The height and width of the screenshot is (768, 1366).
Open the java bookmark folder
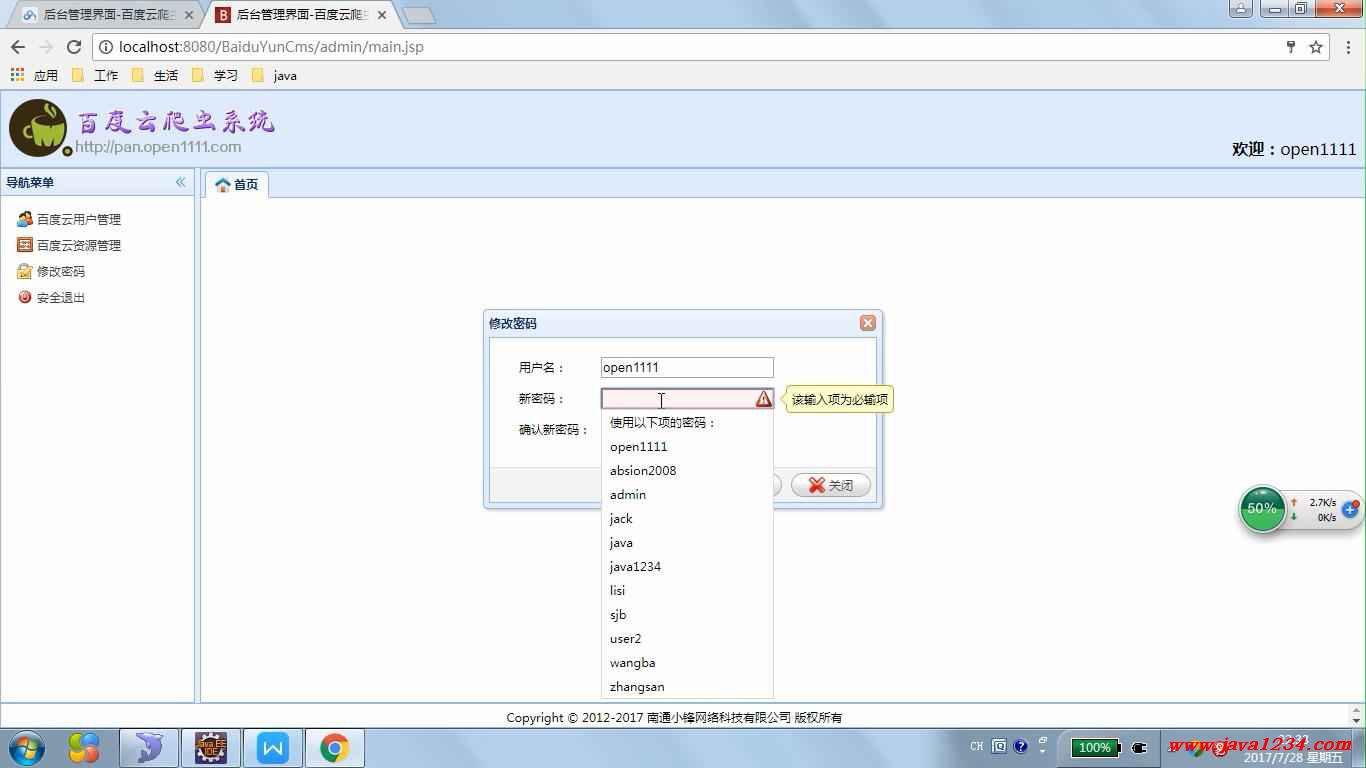click(x=275, y=75)
